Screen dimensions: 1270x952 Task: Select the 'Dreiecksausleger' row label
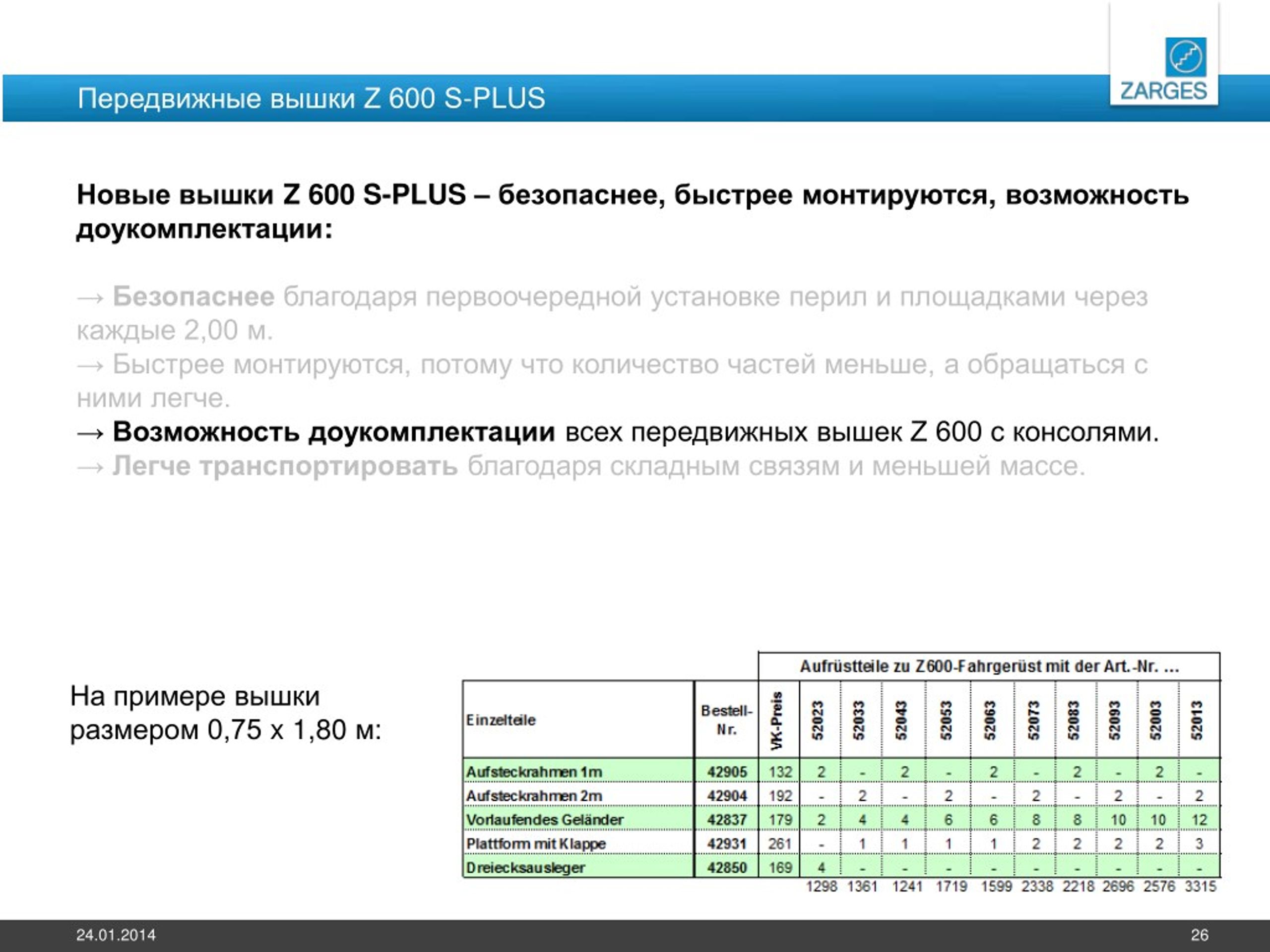pos(525,868)
